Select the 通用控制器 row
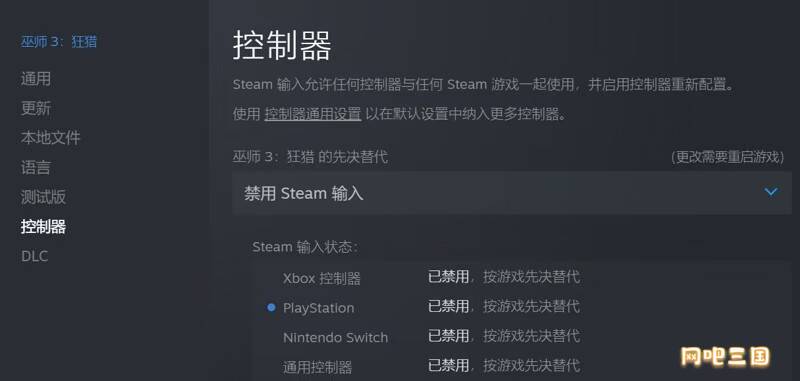Image resolution: width=800 pixels, height=381 pixels. coord(520,366)
